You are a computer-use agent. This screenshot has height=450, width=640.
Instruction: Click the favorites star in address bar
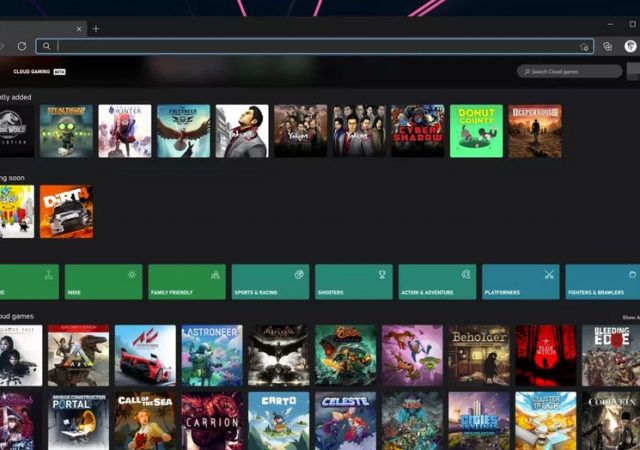pyautogui.click(x=584, y=46)
